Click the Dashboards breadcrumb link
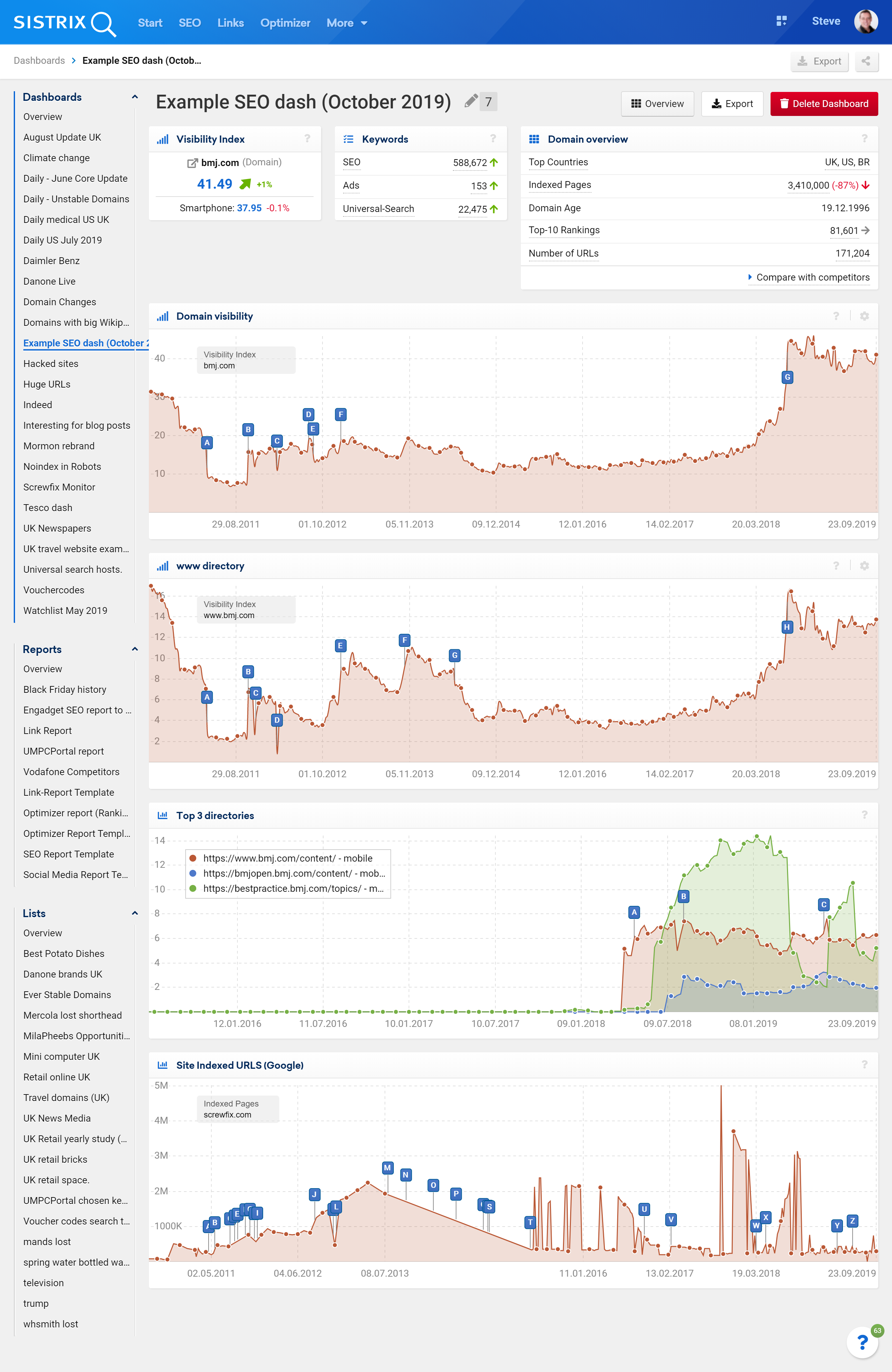 point(39,60)
